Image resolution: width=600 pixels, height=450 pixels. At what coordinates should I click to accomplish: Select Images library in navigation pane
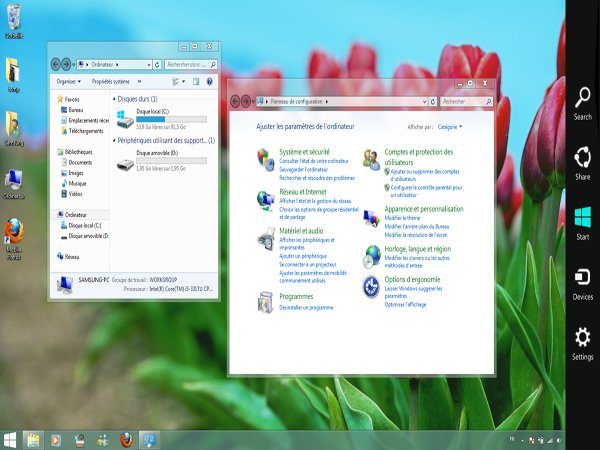(72, 173)
